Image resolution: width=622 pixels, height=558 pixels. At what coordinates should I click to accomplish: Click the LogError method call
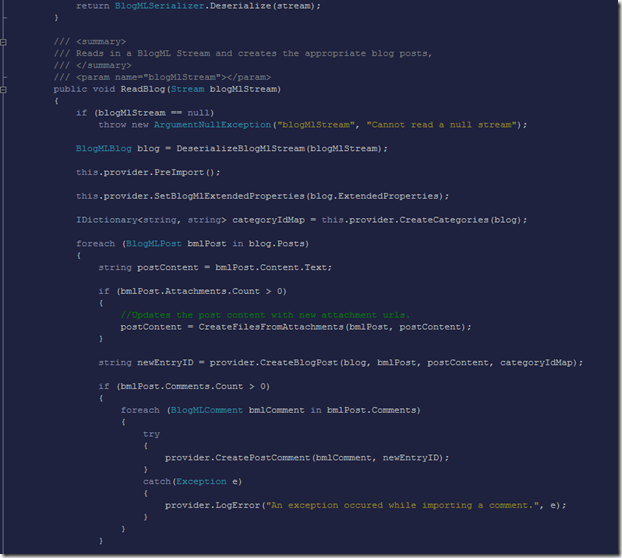238,506
